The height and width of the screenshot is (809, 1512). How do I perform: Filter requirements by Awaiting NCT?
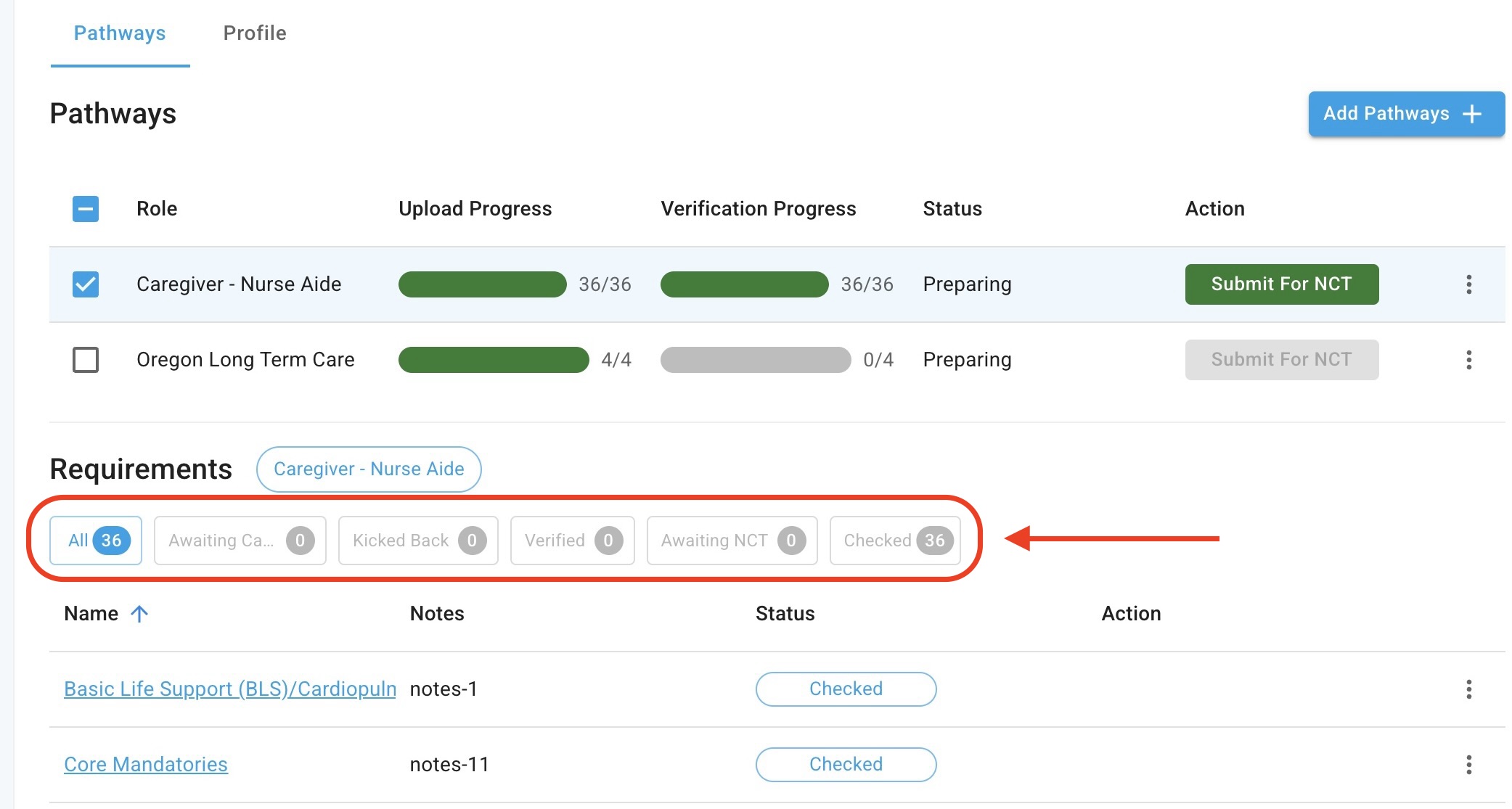coord(732,541)
